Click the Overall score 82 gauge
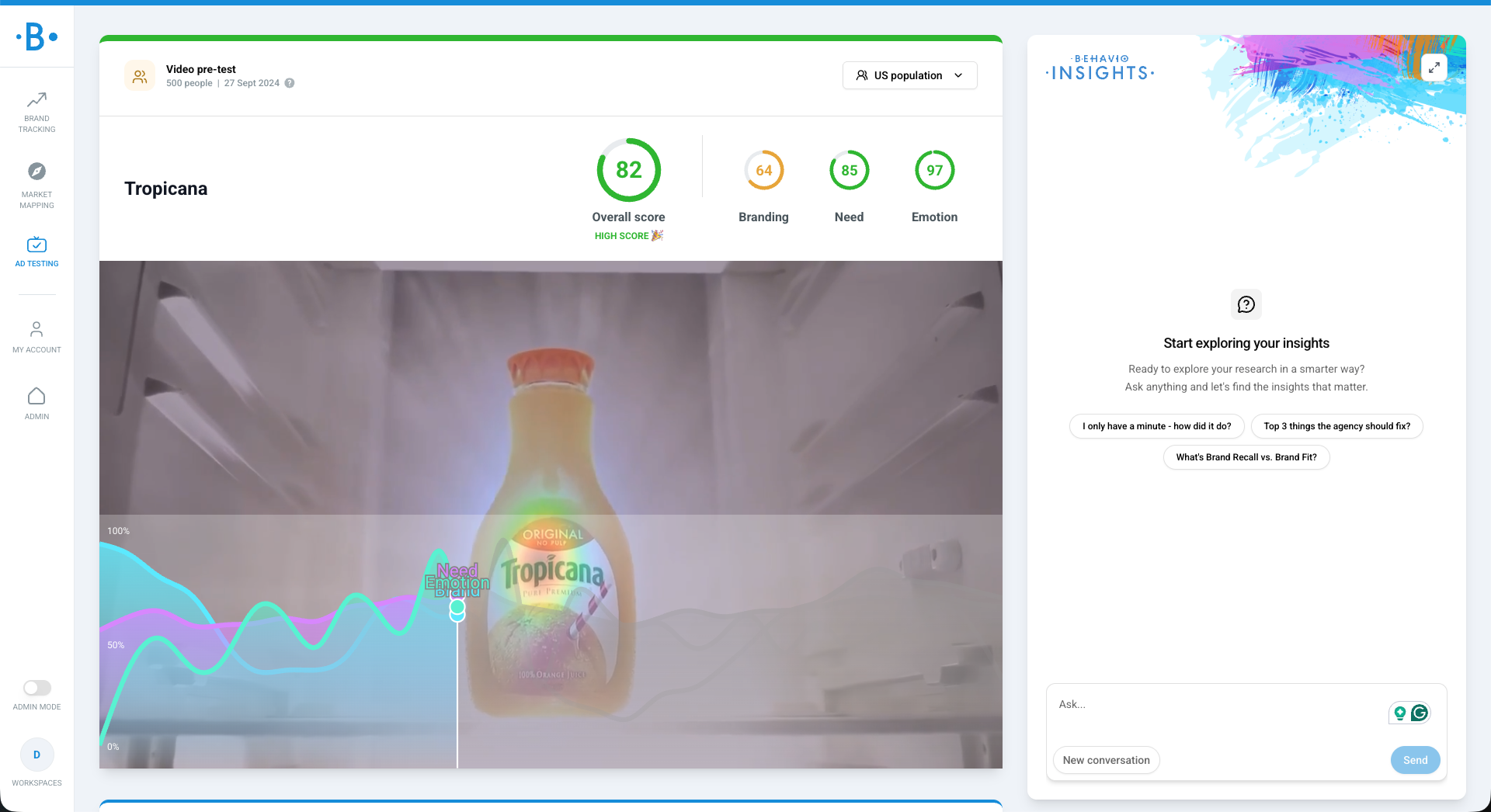Screen dimensions: 1491x812 [629, 170]
